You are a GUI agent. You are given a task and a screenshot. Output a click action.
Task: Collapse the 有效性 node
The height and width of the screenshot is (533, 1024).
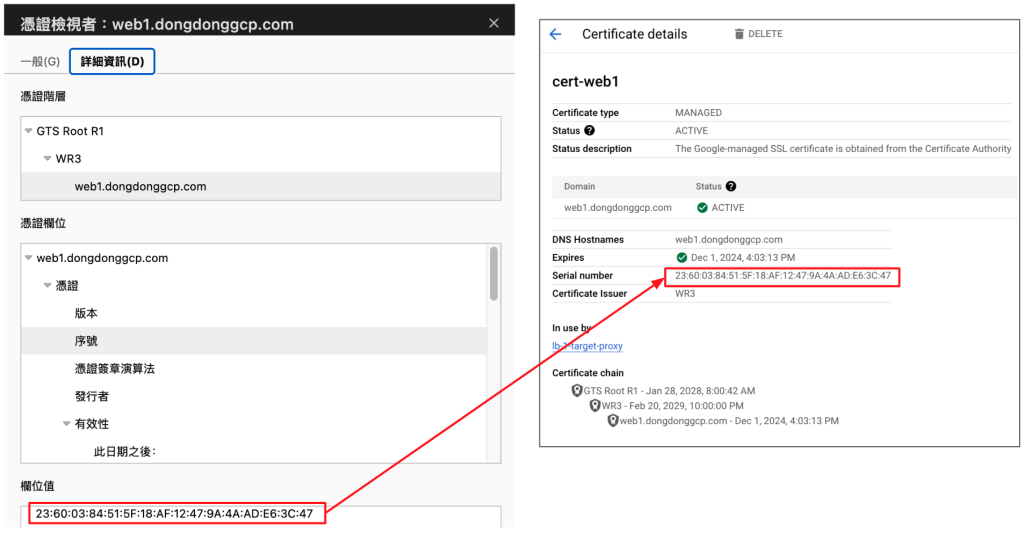point(67,424)
